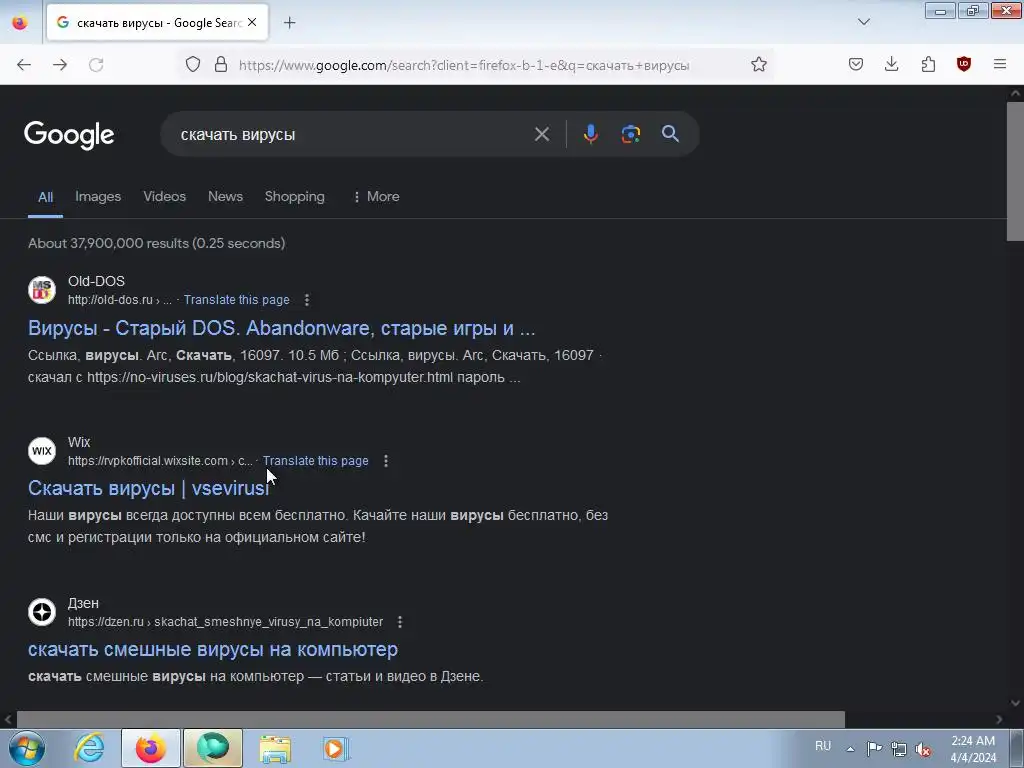Expand the list all tabs chevron

click(863, 22)
